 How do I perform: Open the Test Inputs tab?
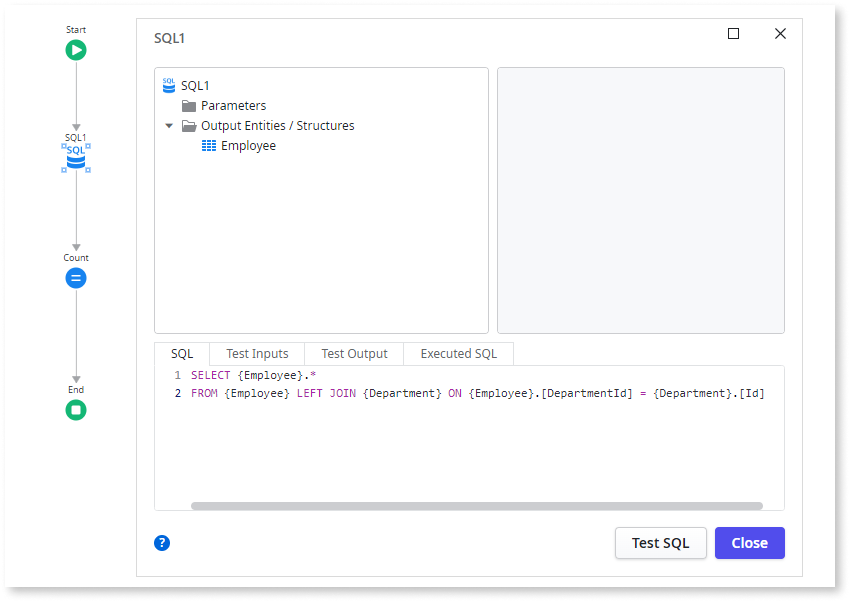256,353
